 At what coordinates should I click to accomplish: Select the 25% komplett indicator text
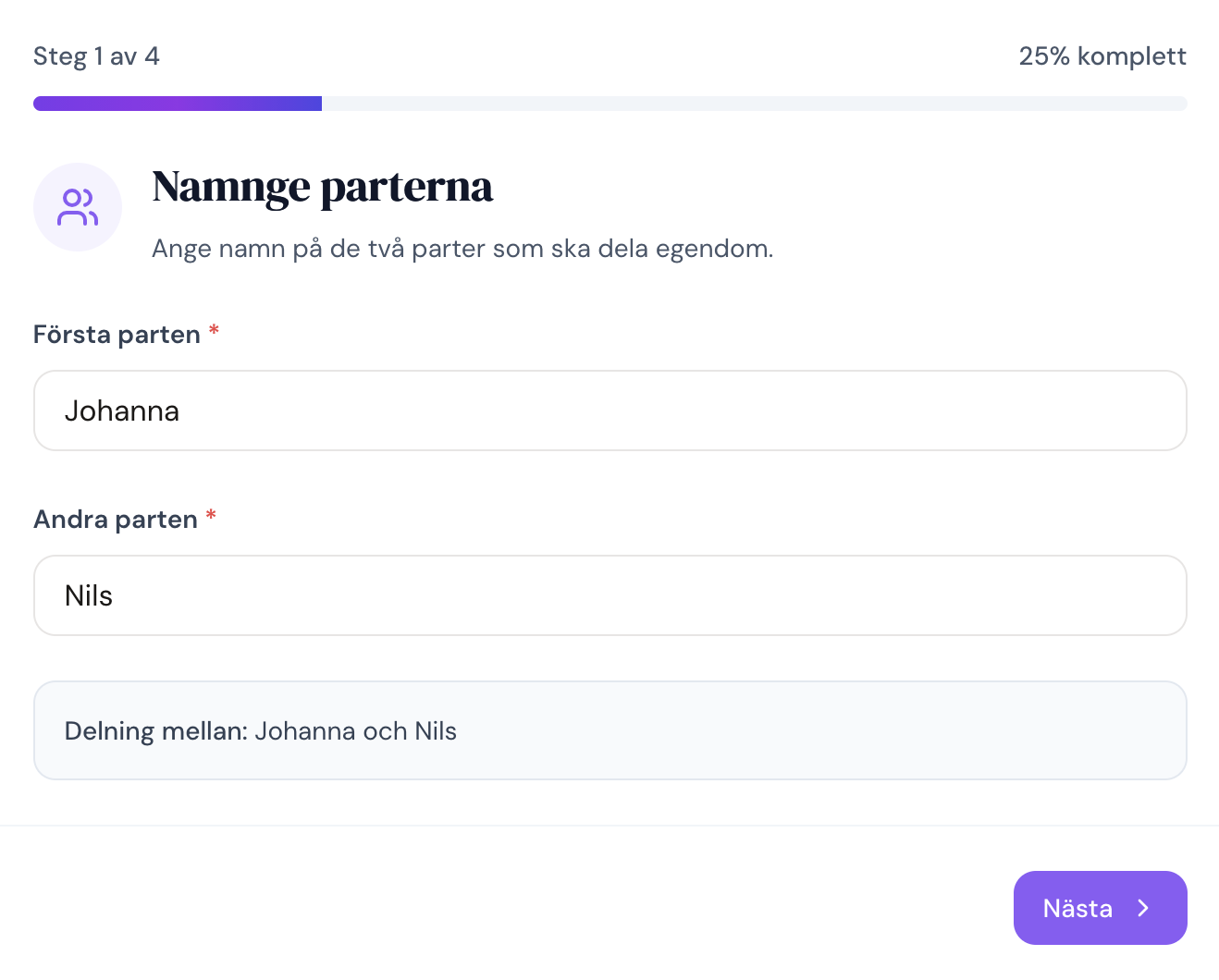pyautogui.click(x=1102, y=56)
